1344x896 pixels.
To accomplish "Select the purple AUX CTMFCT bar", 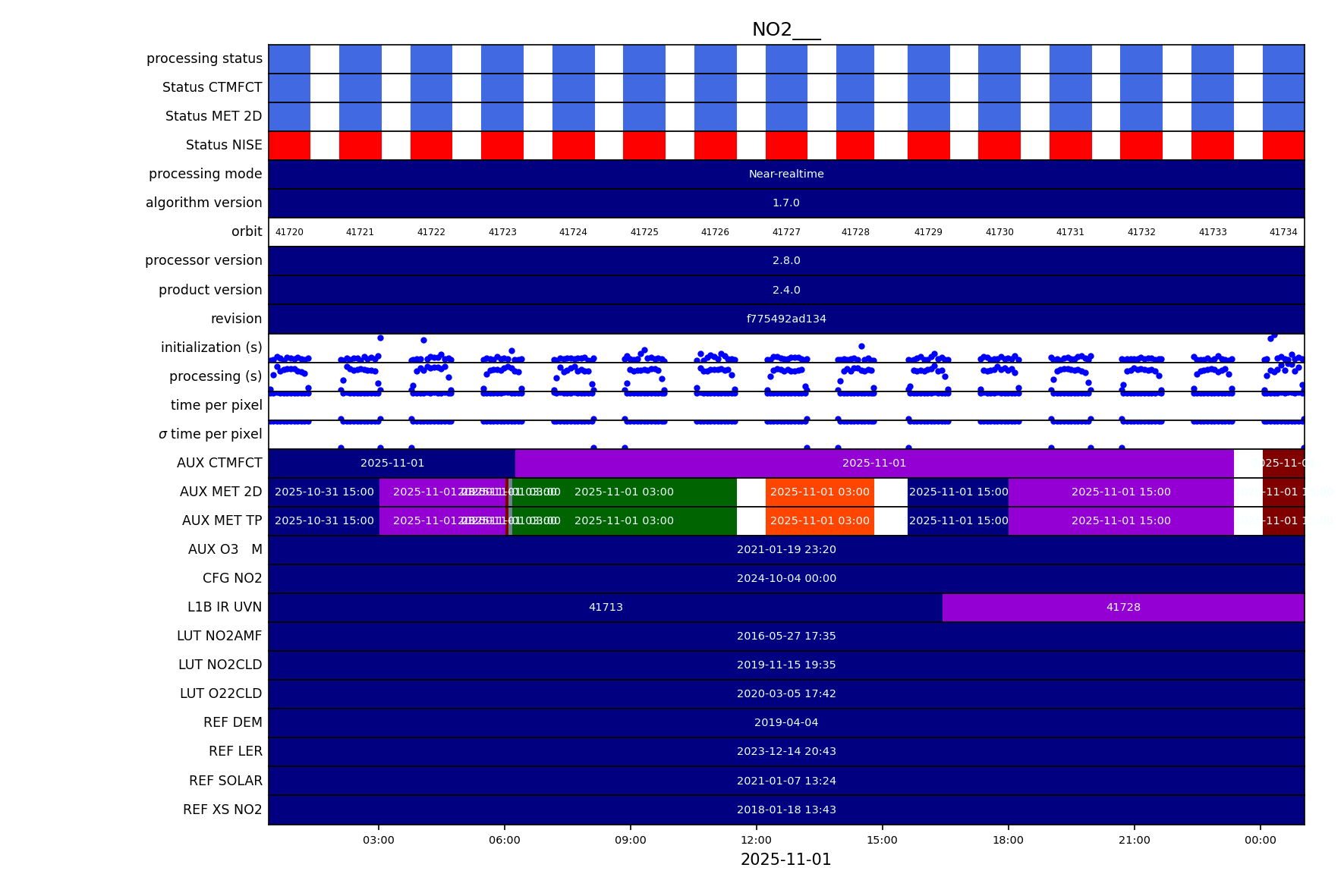I will pos(873,464).
